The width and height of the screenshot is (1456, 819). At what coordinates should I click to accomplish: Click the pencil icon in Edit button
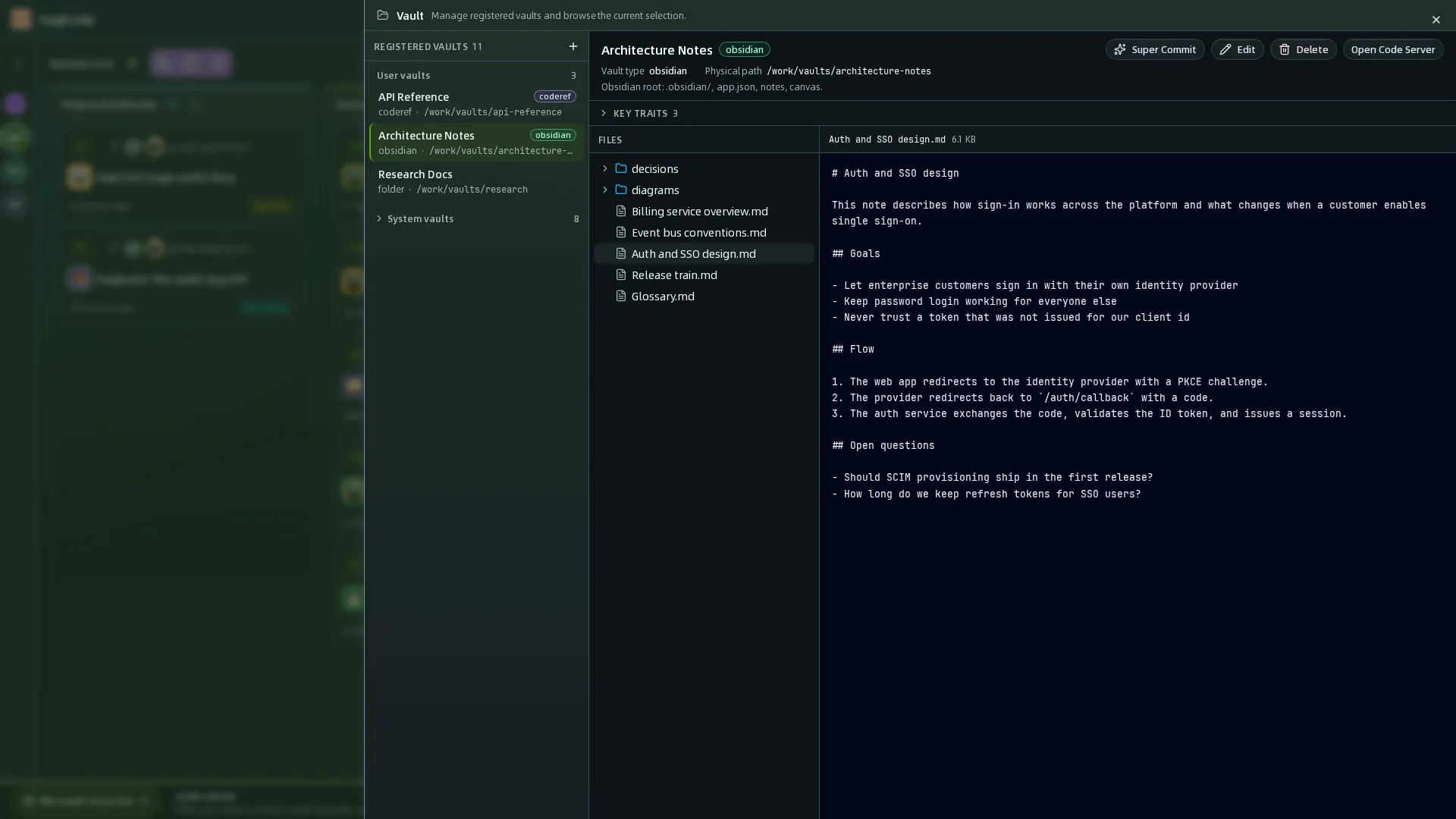[x=1225, y=49]
